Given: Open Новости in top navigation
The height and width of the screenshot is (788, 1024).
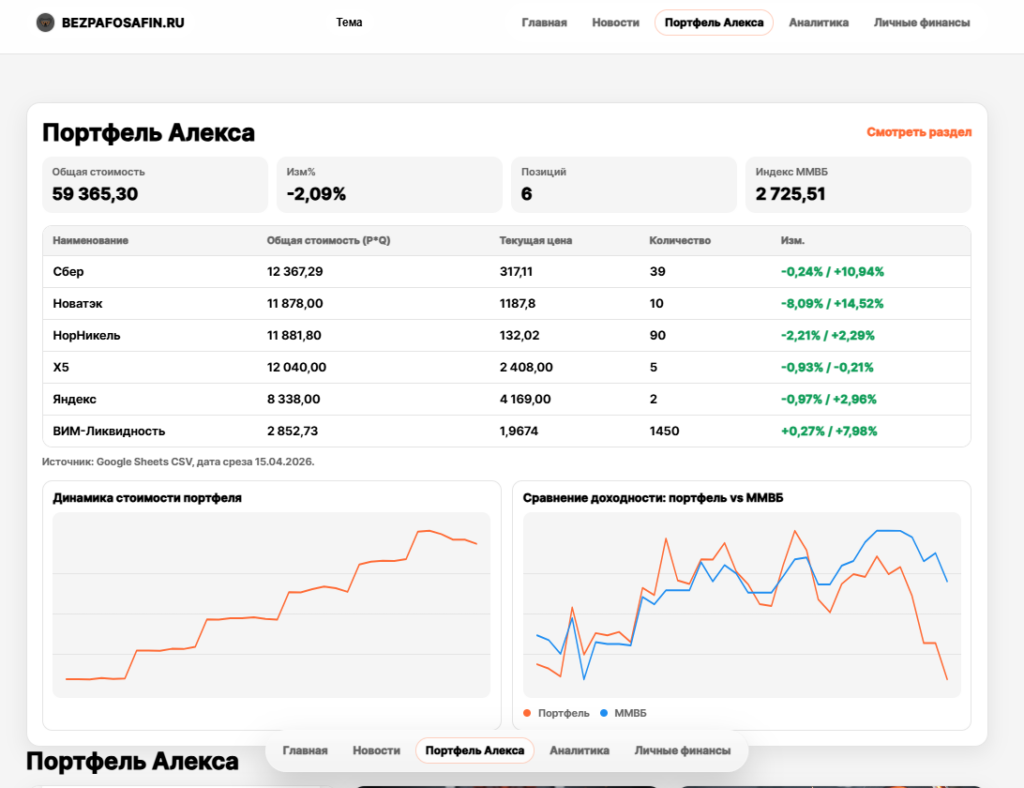Looking at the screenshot, I should coord(615,23).
